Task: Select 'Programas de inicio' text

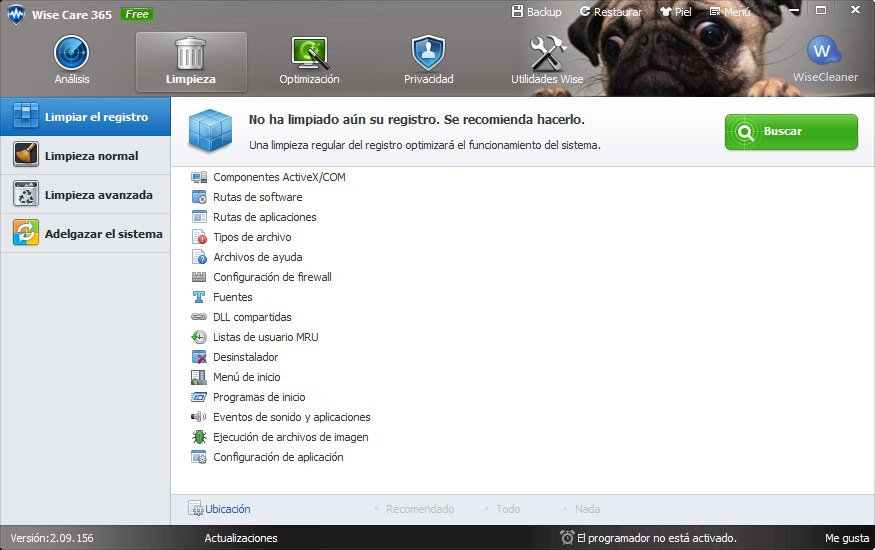Action: (x=259, y=397)
